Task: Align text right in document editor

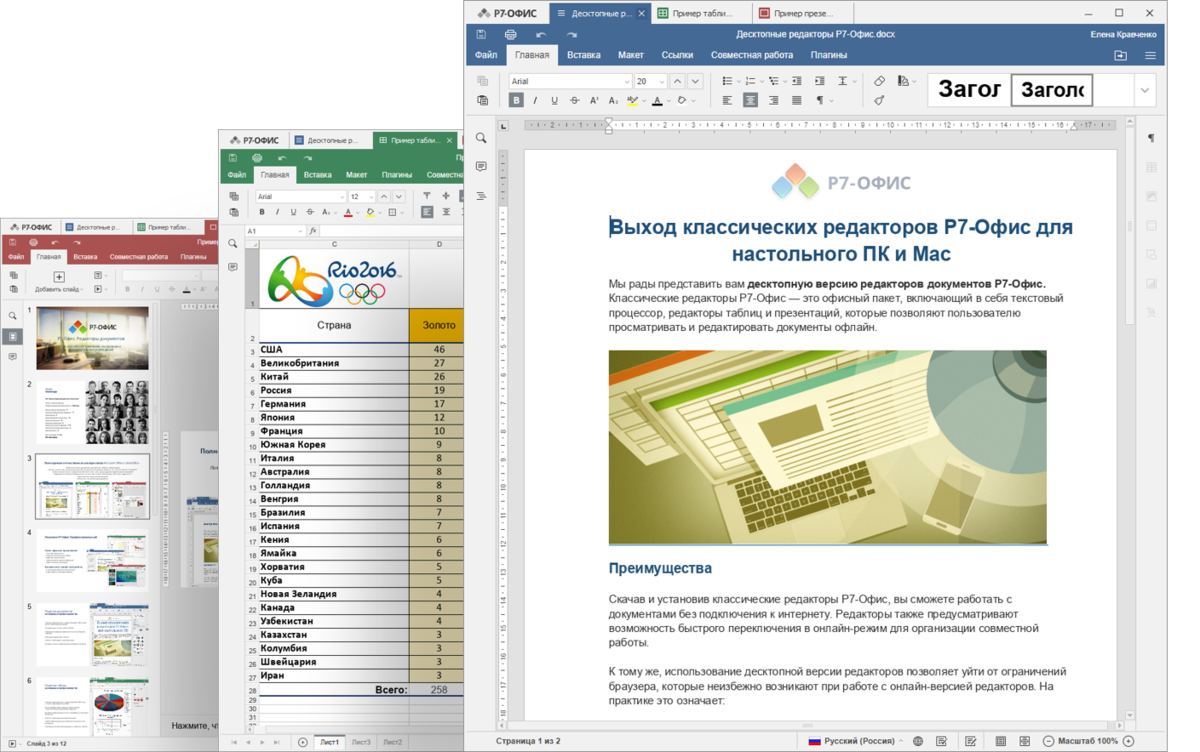Action: (773, 100)
